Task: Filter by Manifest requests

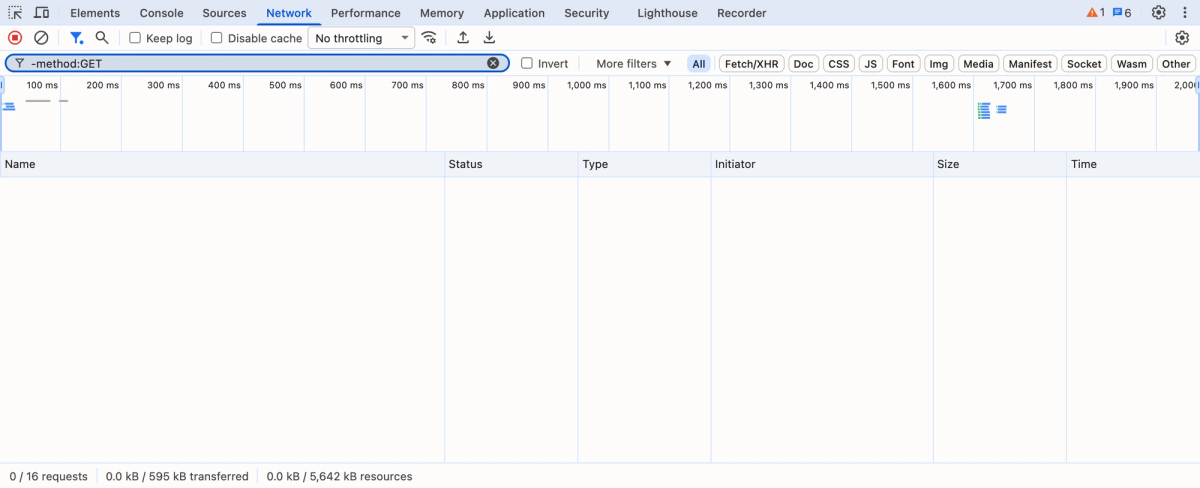Action: coord(1029,63)
